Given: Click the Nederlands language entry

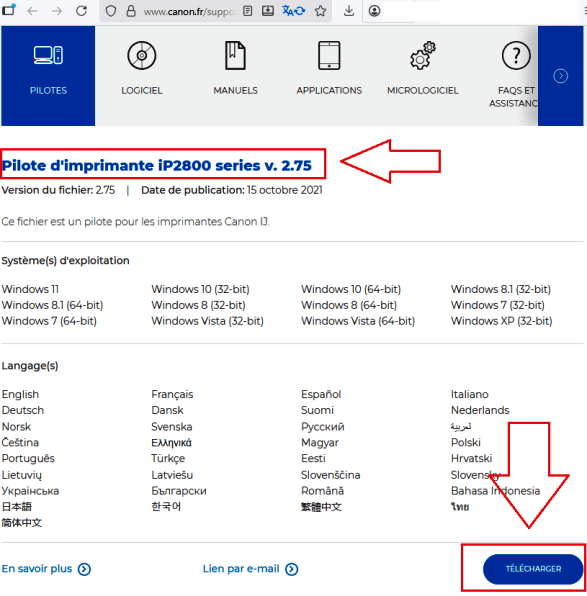Looking at the screenshot, I should [x=480, y=410].
